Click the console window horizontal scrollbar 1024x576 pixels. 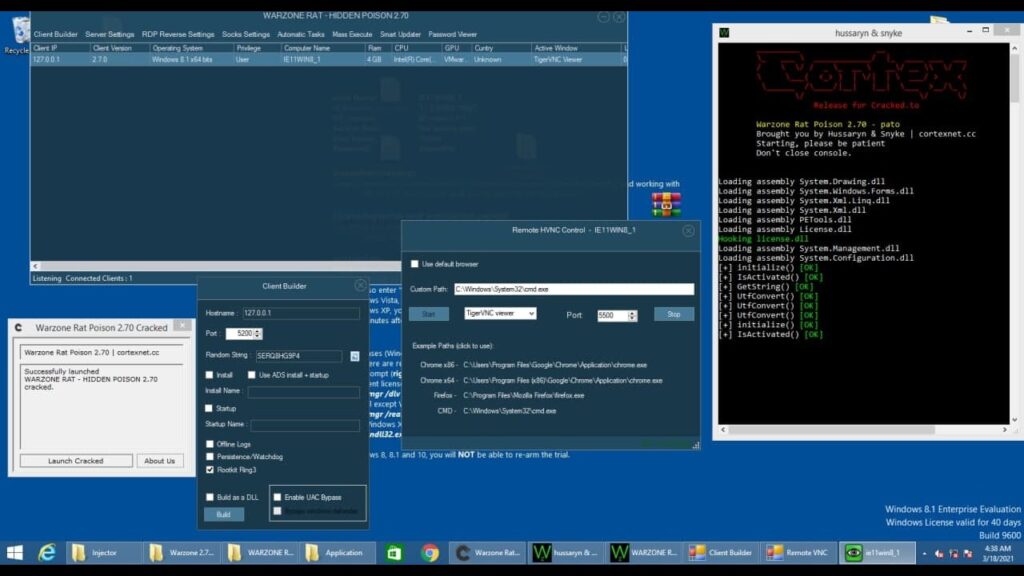[x=863, y=430]
